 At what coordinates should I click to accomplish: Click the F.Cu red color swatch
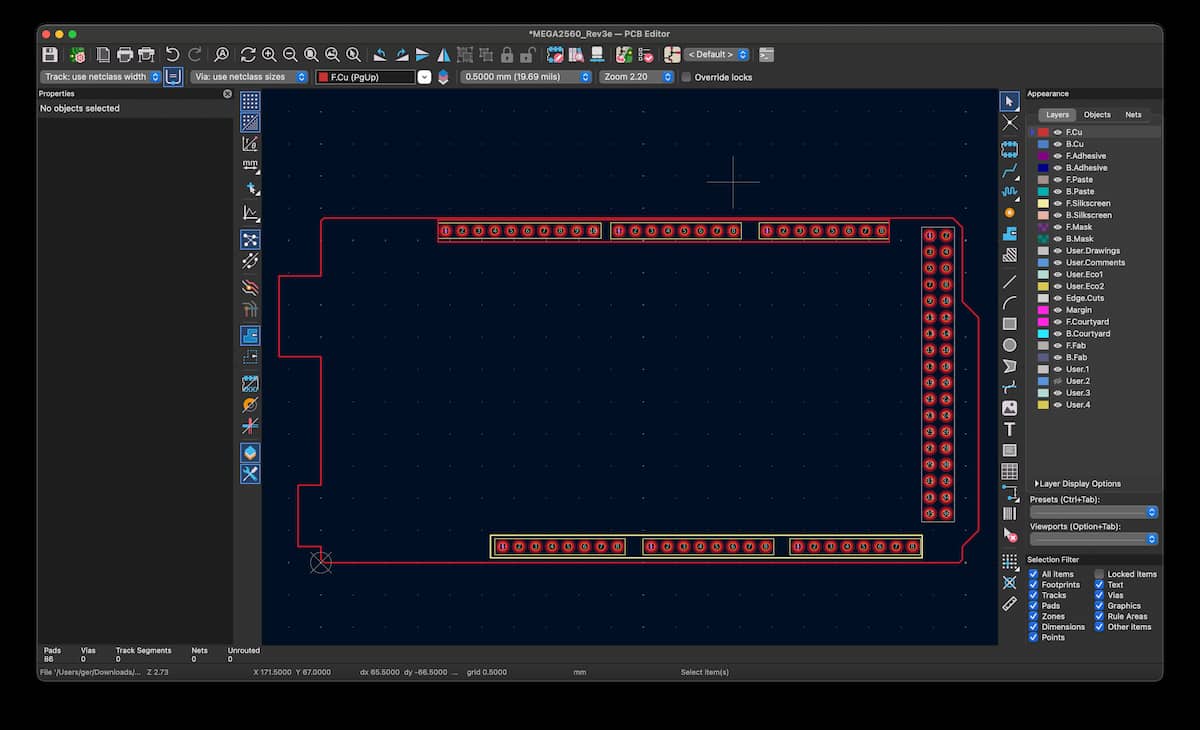tap(1043, 132)
